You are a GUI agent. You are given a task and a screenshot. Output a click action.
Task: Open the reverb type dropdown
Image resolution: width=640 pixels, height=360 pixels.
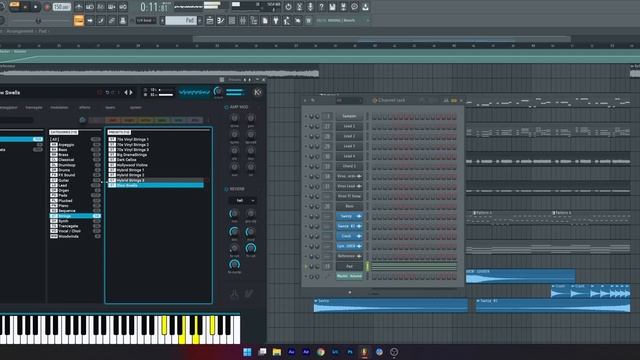click(242, 200)
